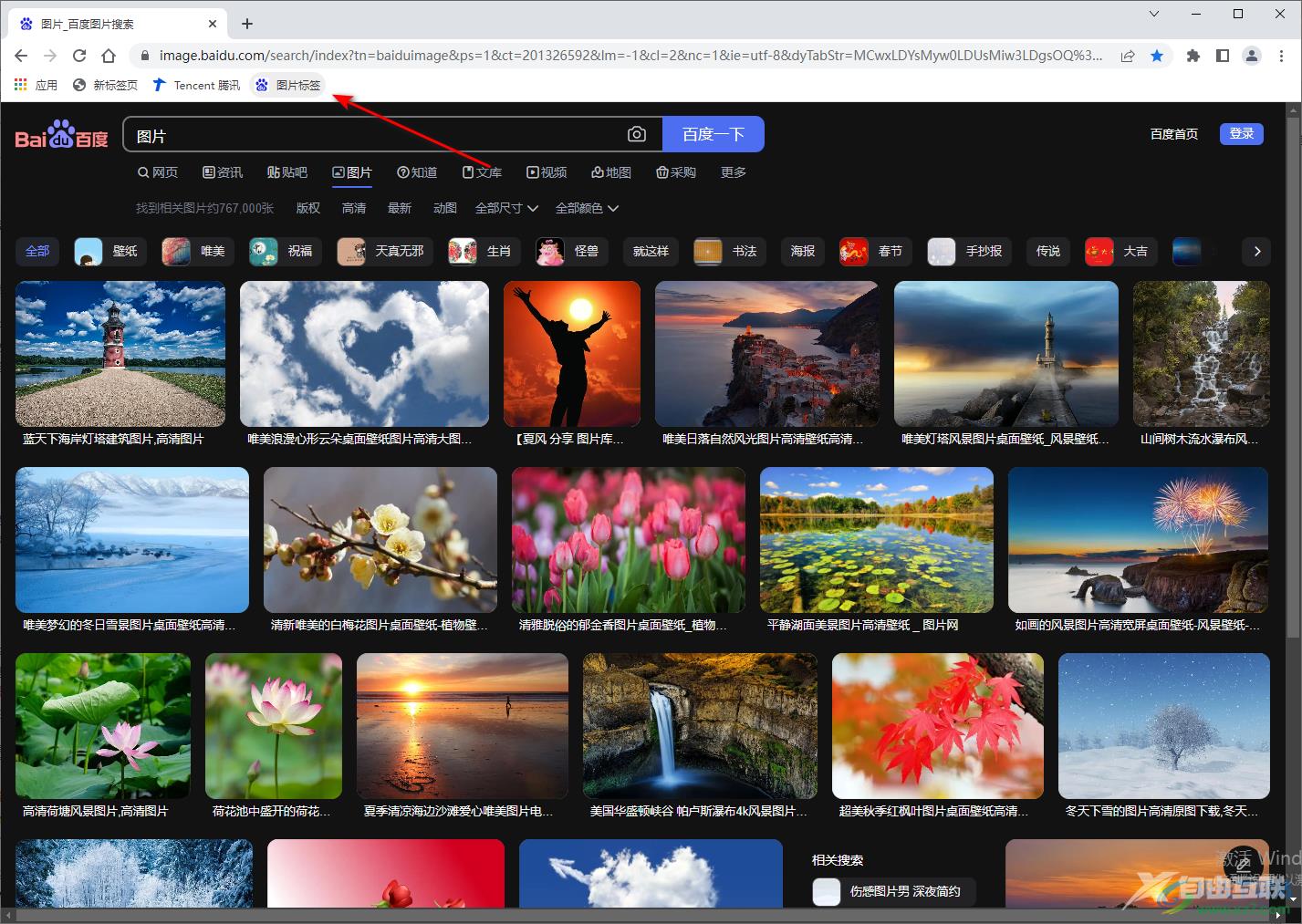Expand the 全部颜色 dropdown
This screenshot has height=924, width=1302.
tap(587, 208)
